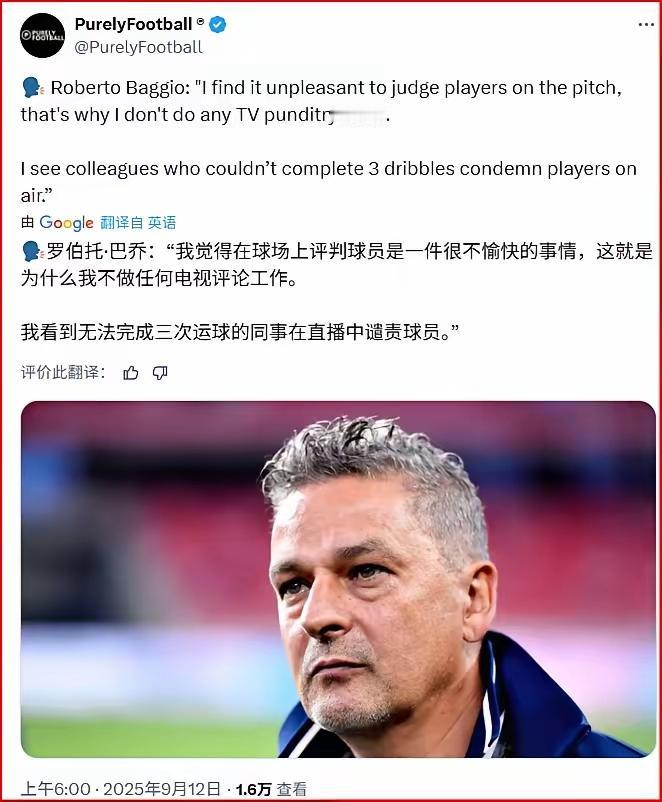Click the speaking head emoji before 罗伯托·巴乔

pos(33,251)
